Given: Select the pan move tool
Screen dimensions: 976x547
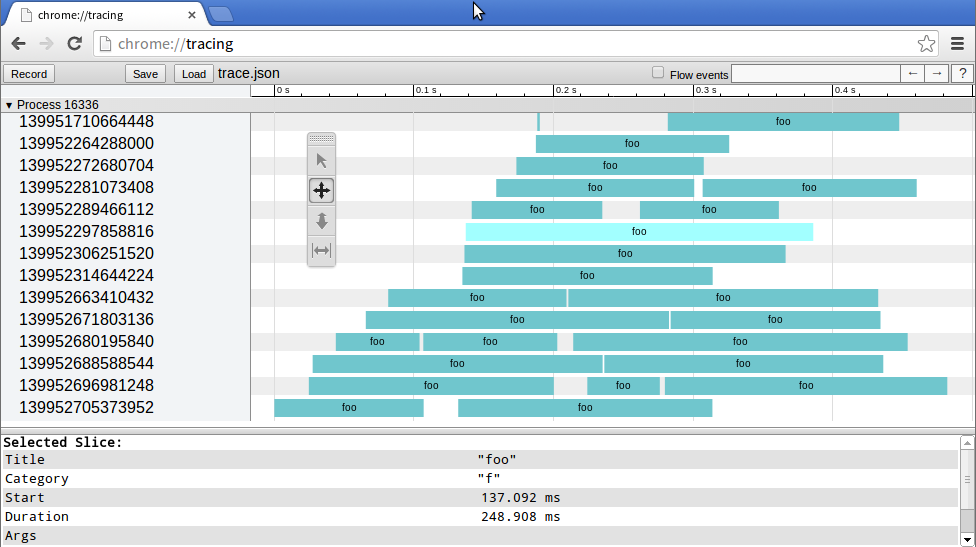Looking at the screenshot, I should coord(321,190).
